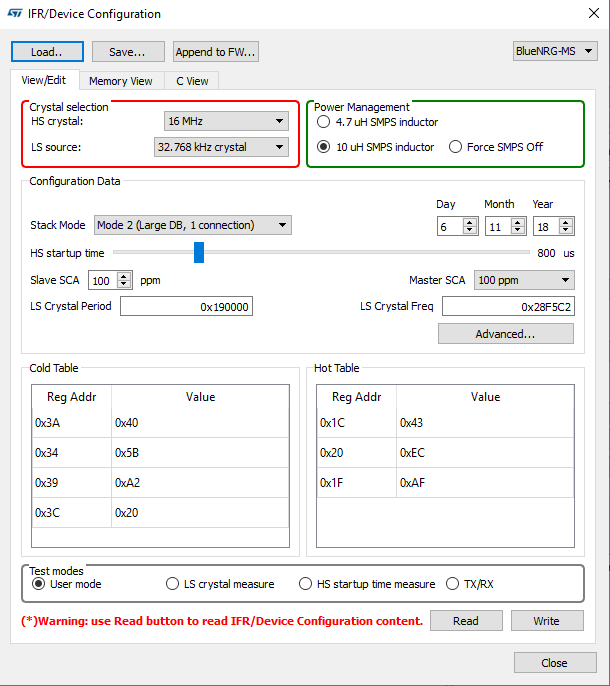Image resolution: width=610 pixels, height=686 pixels.
Task: Click the Year input field showing 18
Action: pos(547,227)
